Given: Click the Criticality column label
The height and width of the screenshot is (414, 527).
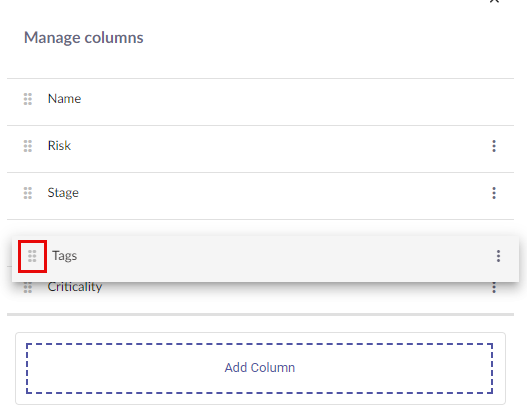Looking at the screenshot, I should [x=75, y=287].
